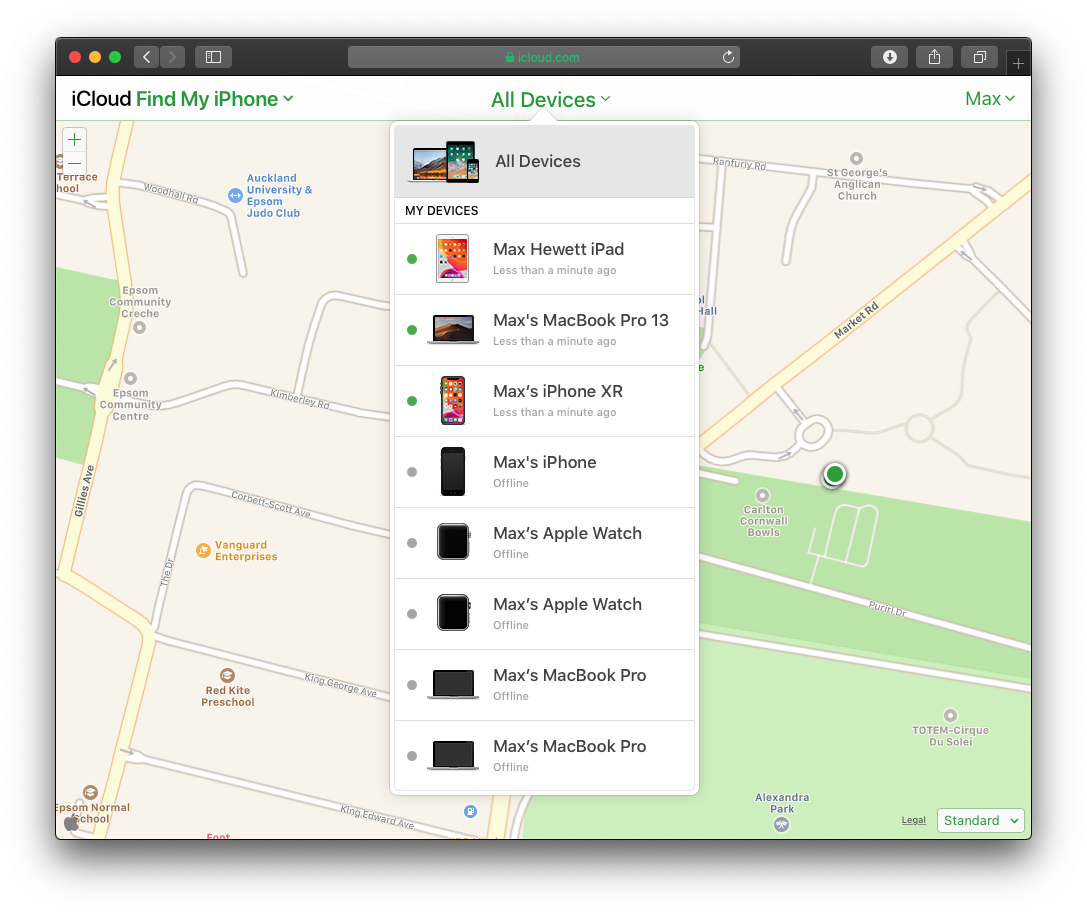Open the Max account menu

(x=990, y=99)
